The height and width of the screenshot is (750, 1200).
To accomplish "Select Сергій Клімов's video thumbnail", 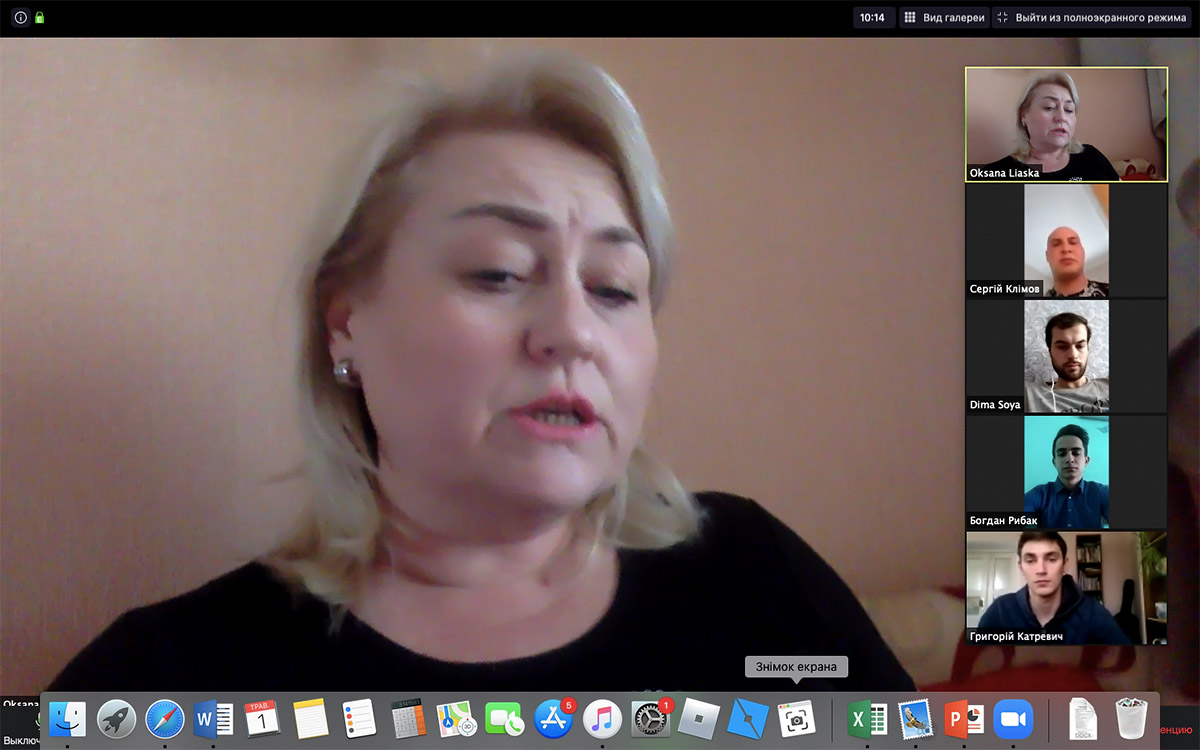I will pos(1066,241).
